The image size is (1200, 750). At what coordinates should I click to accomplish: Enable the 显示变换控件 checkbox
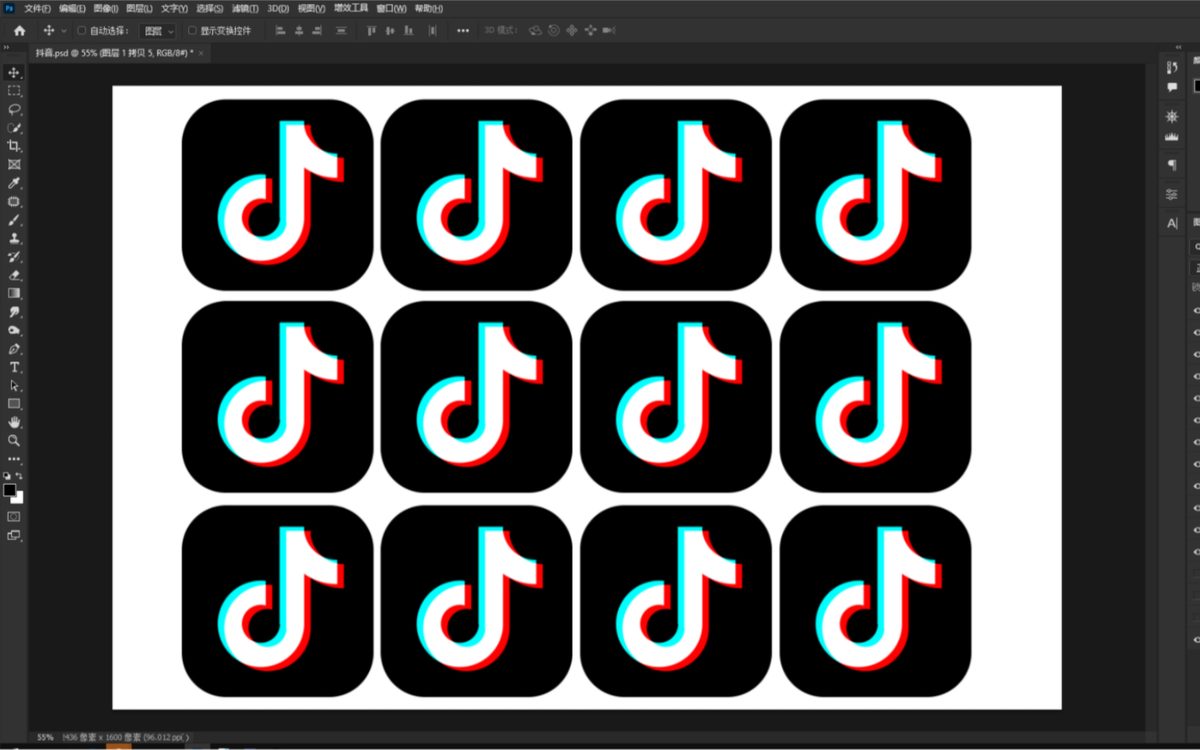(x=193, y=31)
